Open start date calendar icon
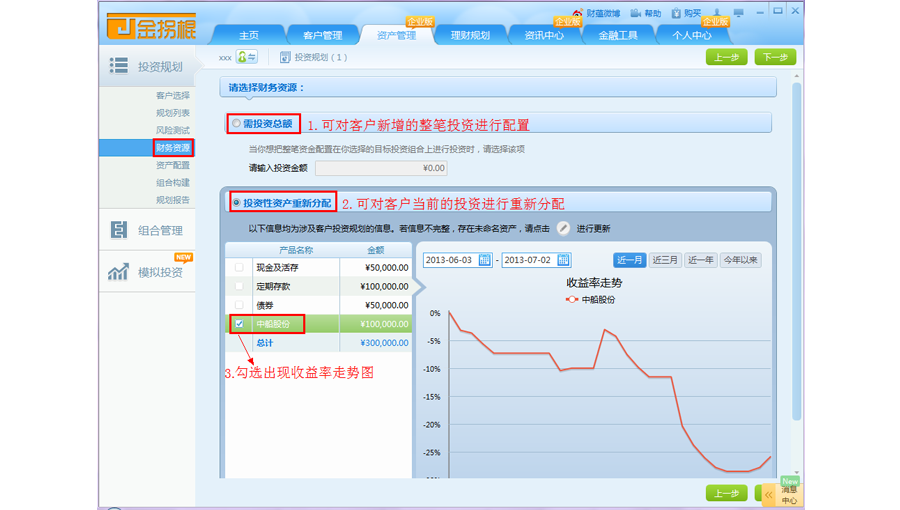This screenshot has height=510, width=900. tap(485, 260)
